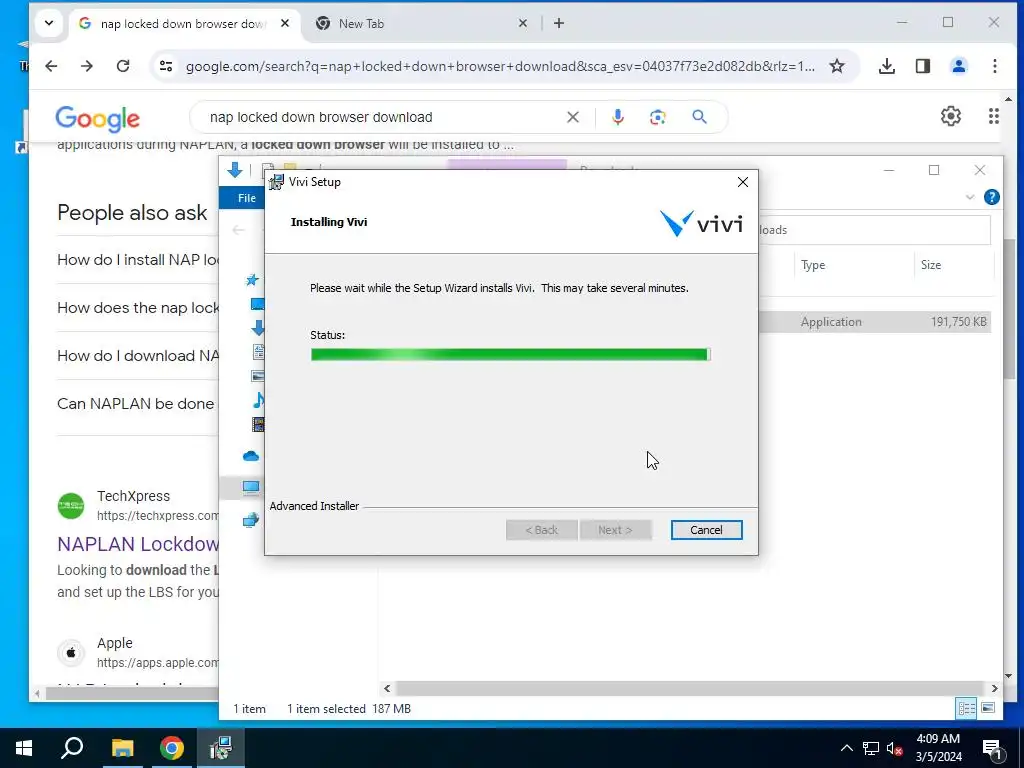This screenshot has height=768, width=1024.
Task: Open File Explorer help icon
Action: 991,197
